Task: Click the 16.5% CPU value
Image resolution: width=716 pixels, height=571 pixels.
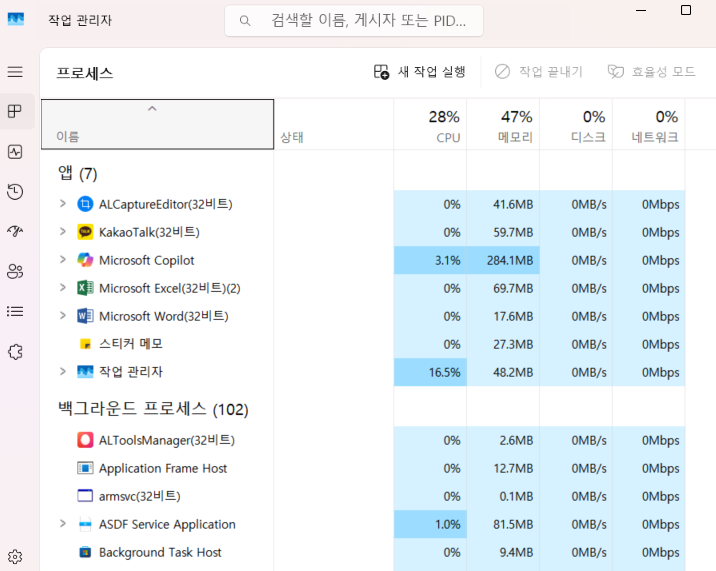Action: 444,372
